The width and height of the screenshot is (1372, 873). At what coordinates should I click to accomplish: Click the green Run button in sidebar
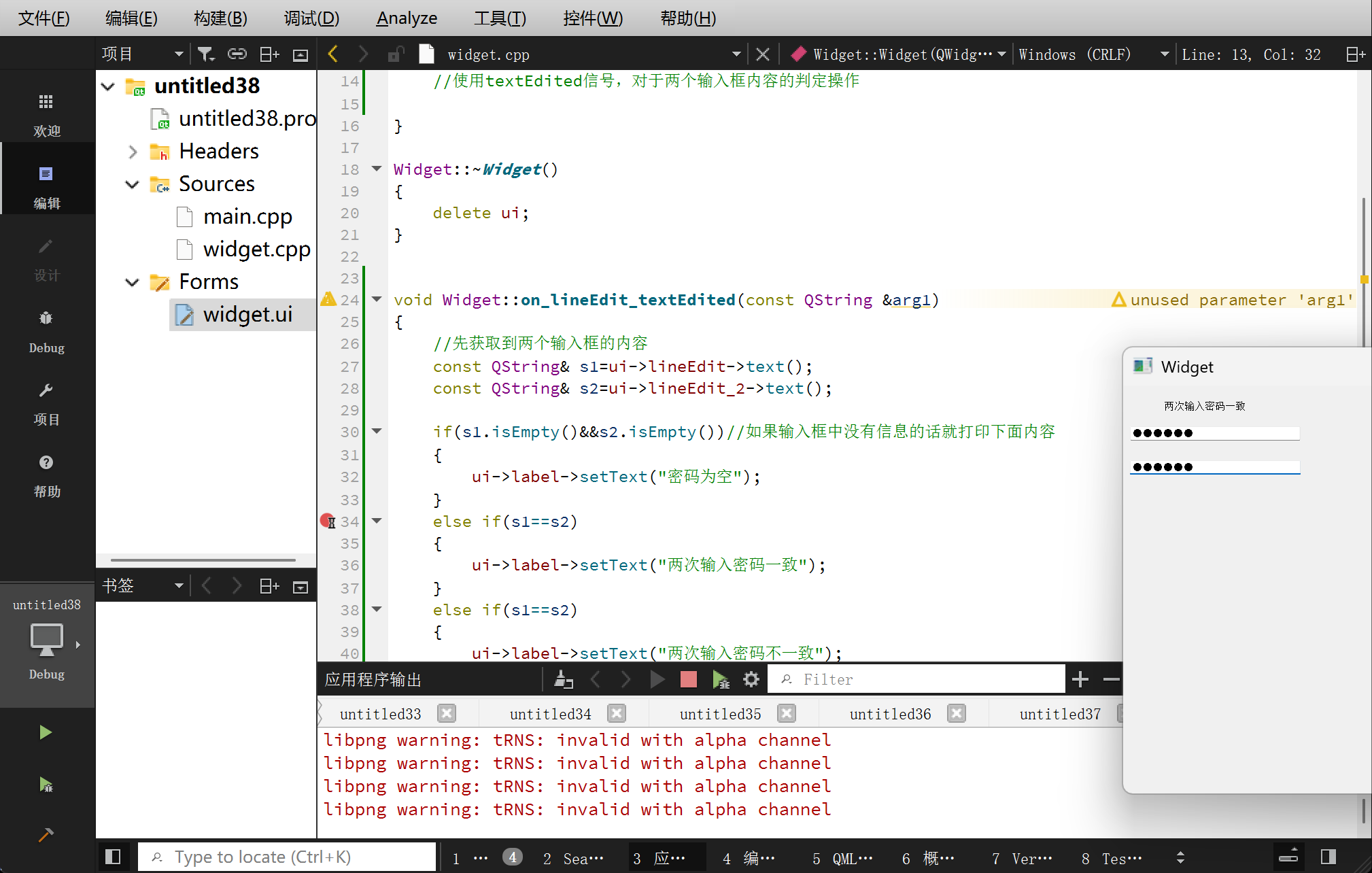[45, 732]
